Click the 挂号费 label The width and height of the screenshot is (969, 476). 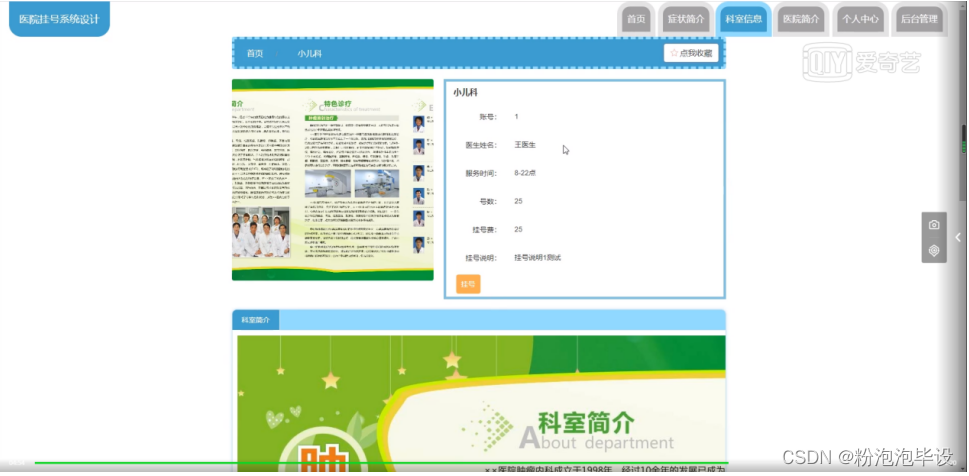tap(484, 230)
